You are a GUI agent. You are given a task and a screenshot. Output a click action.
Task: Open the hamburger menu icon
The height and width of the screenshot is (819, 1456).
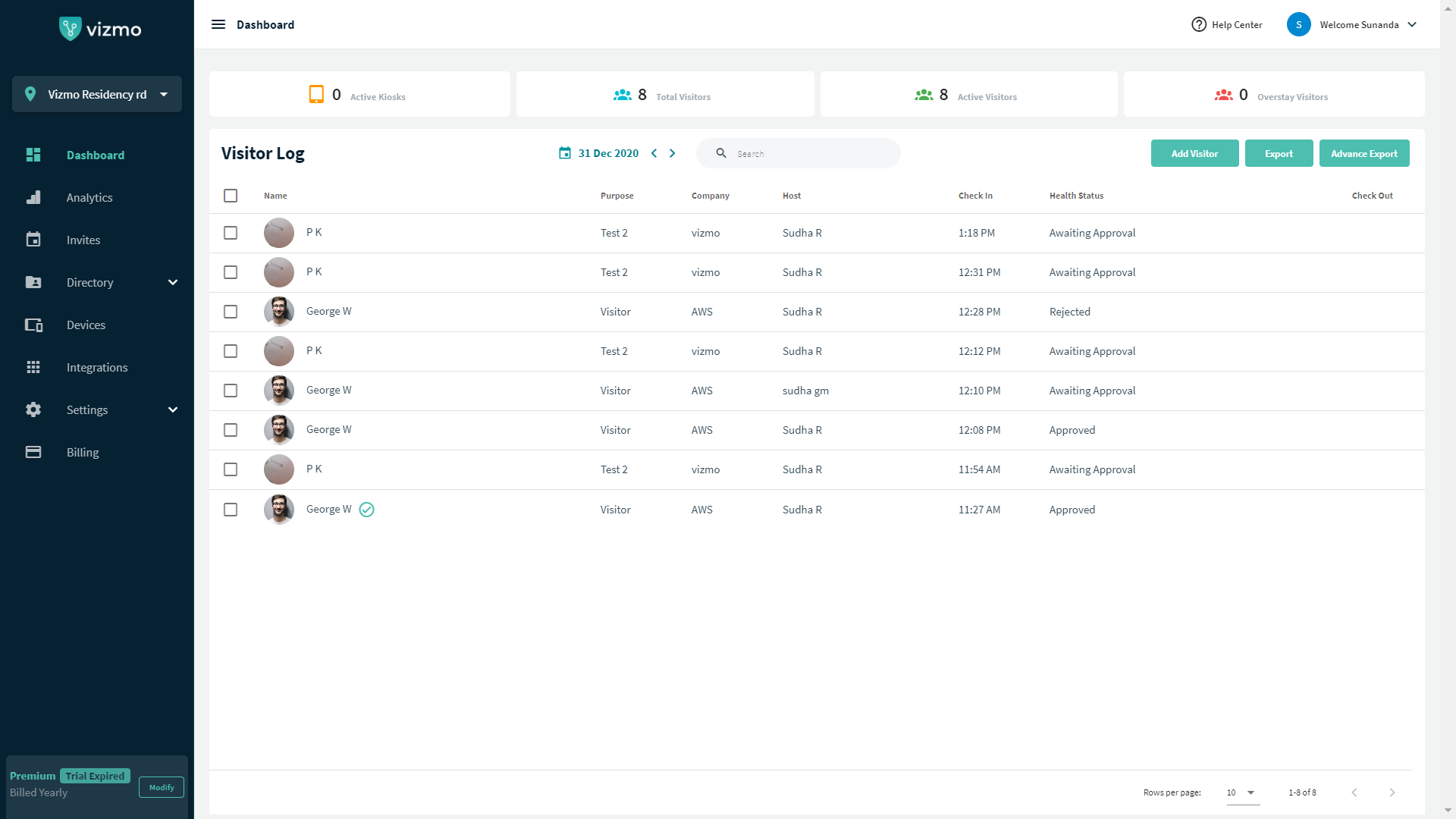click(x=218, y=24)
